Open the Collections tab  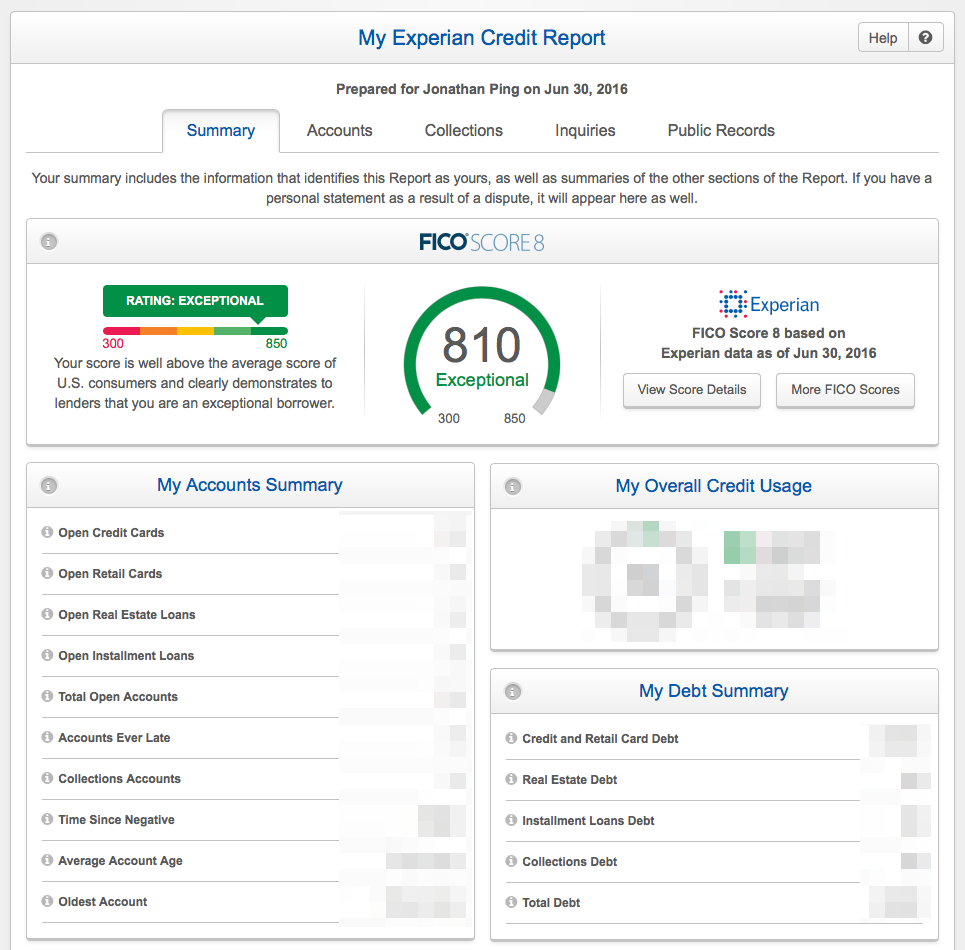[x=463, y=130]
